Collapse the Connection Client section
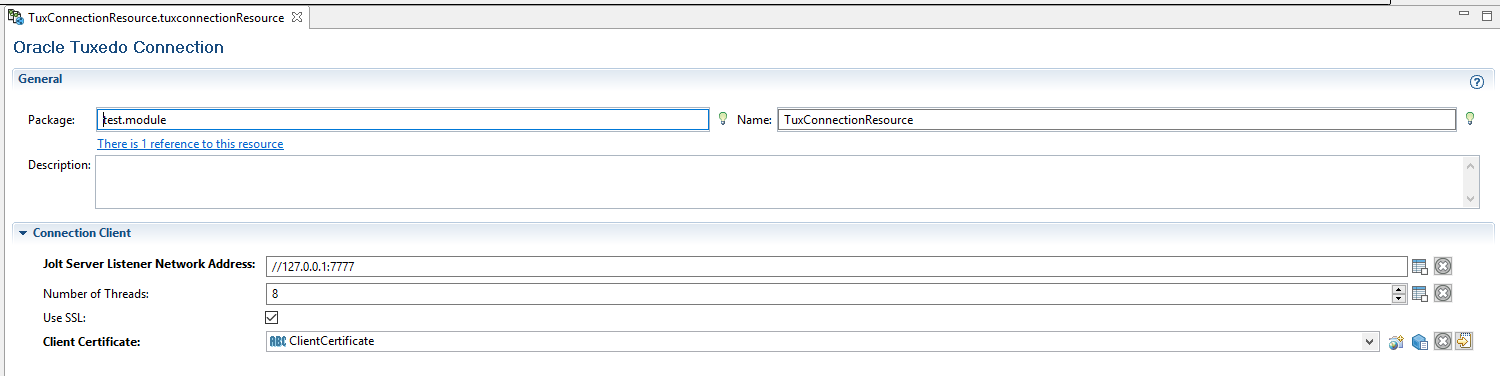 pos(23,233)
